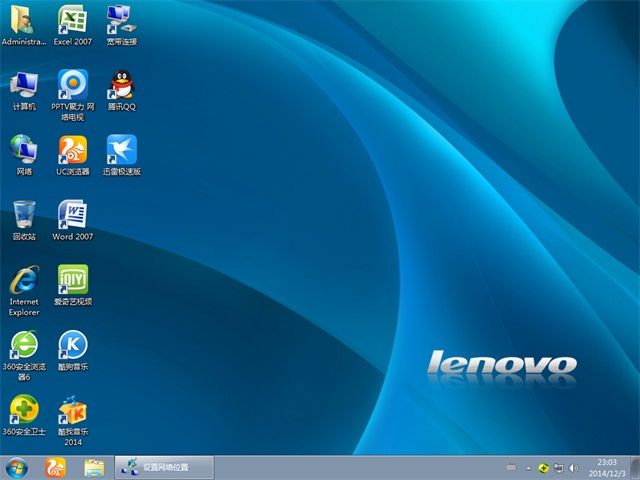
Task: Click the UC Browser desktop icon
Action: [72, 150]
